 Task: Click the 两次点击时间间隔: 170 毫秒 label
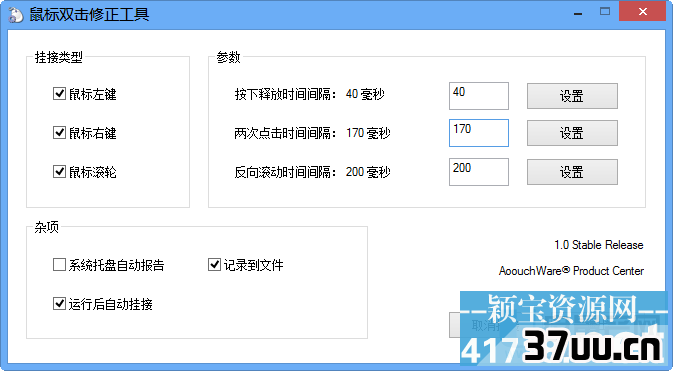click(312, 133)
